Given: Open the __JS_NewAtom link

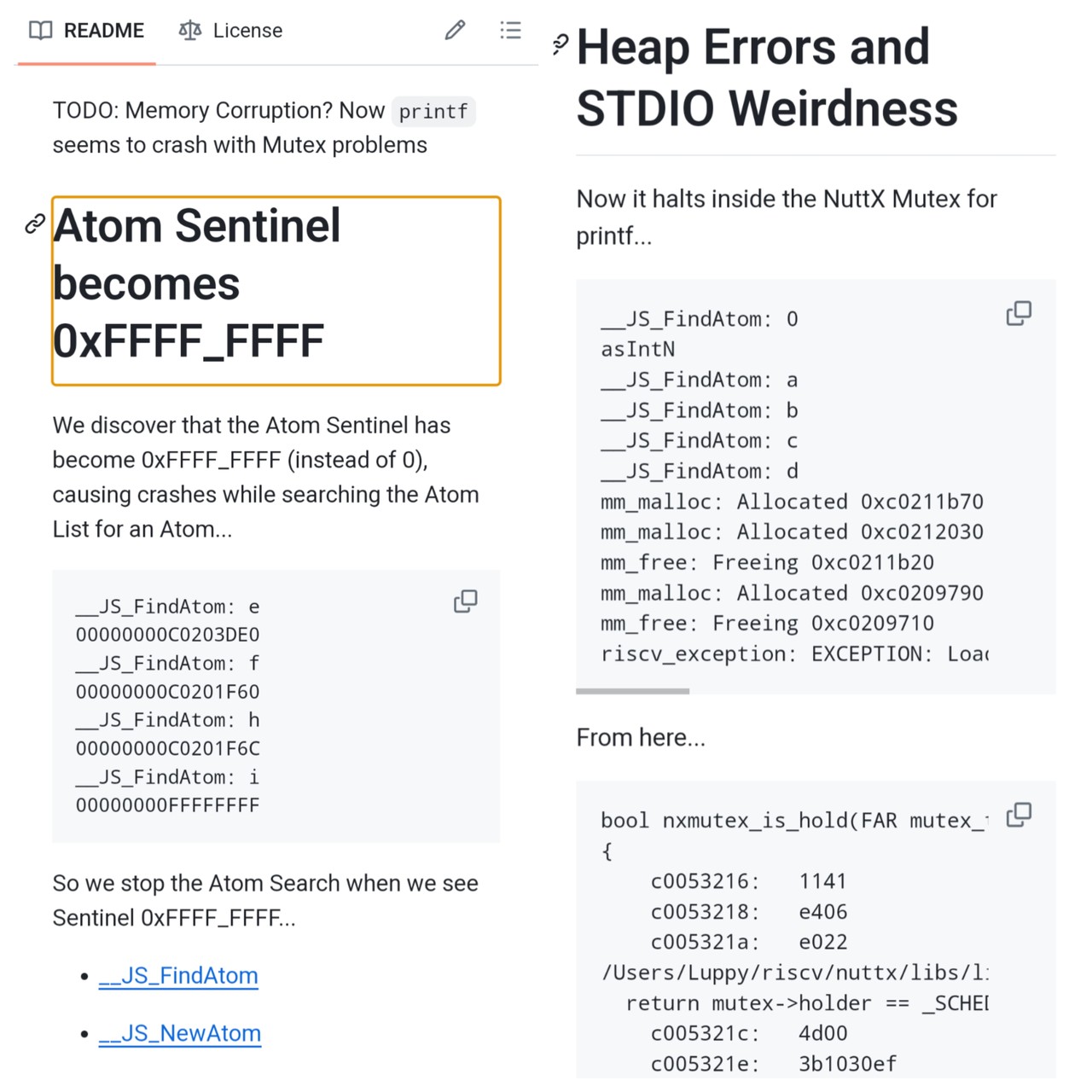Looking at the screenshot, I should point(180,1033).
